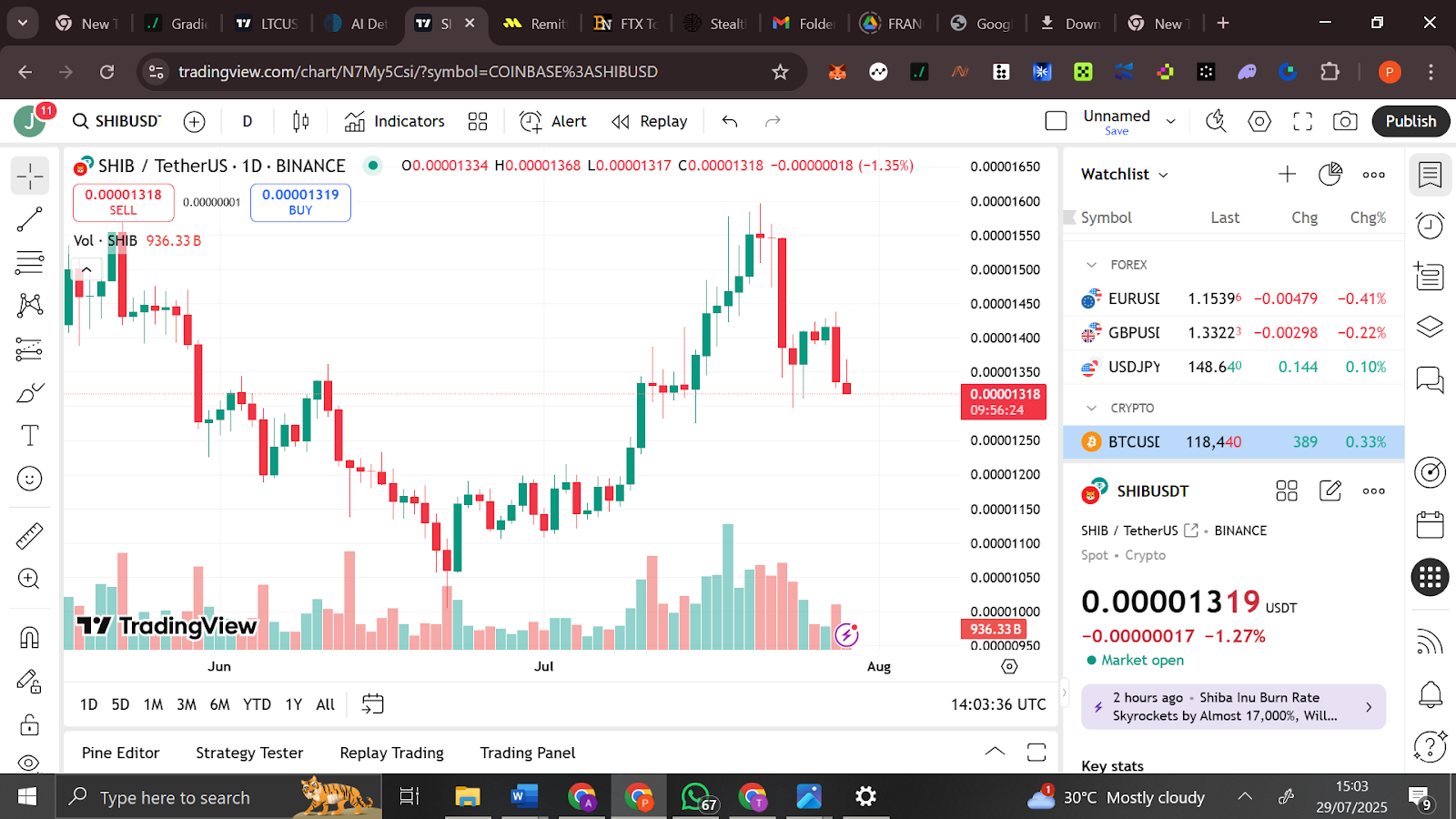This screenshot has height=819, width=1456.
Task: Toggle keep drawing mode
Action: click(x=30, y=681)
